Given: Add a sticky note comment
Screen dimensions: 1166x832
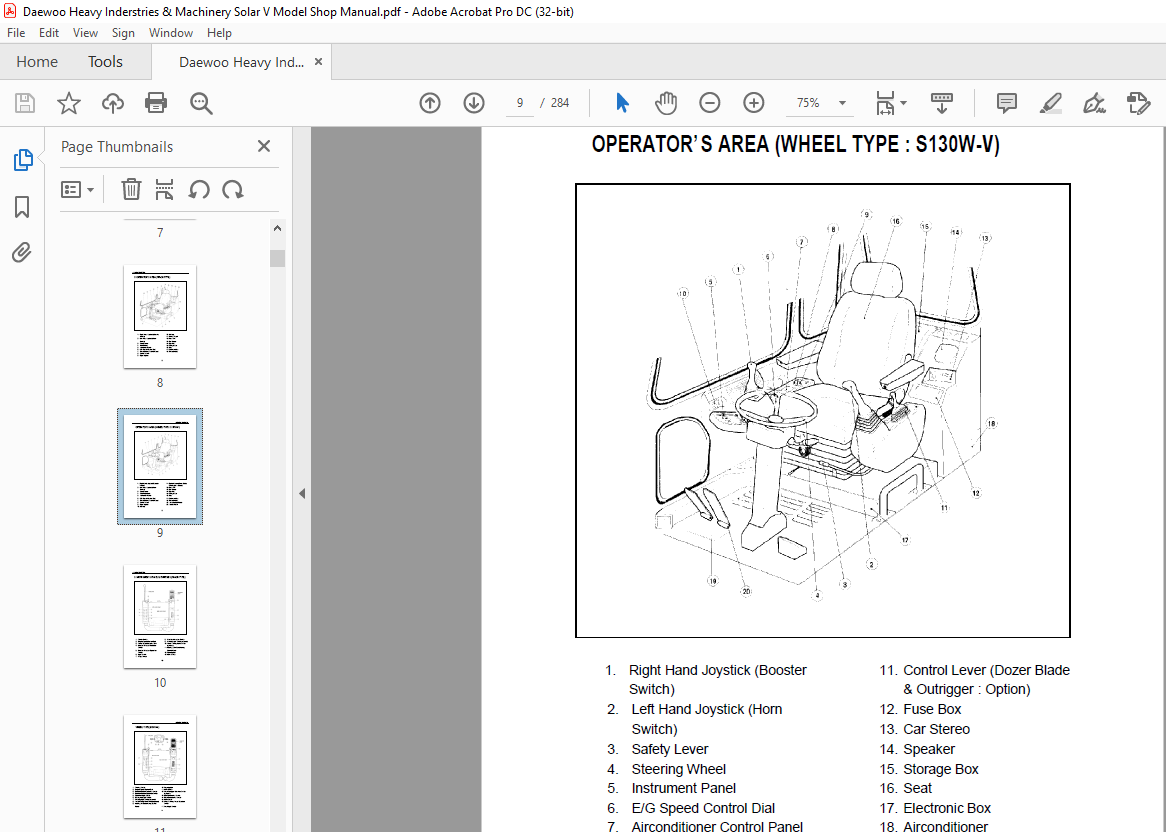Looking at the screenshot, I should [x=1006, y=103].
